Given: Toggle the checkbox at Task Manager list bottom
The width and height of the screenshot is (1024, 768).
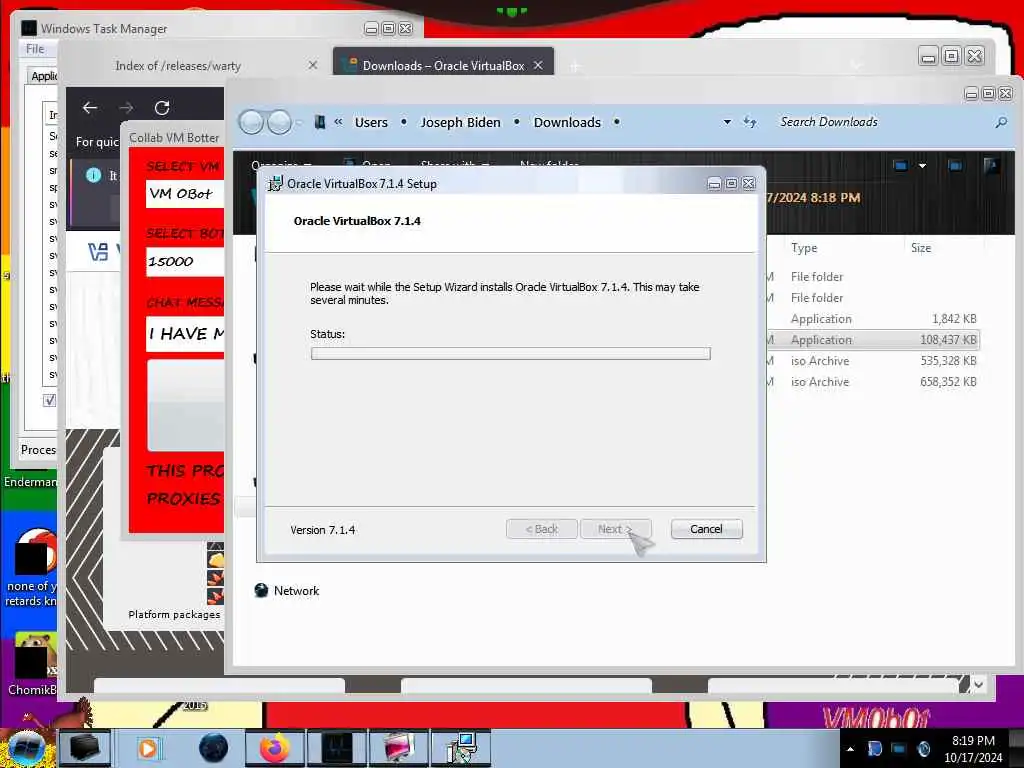Looking at the screenshot, I should pyautogui.click(x=50, y=400).
